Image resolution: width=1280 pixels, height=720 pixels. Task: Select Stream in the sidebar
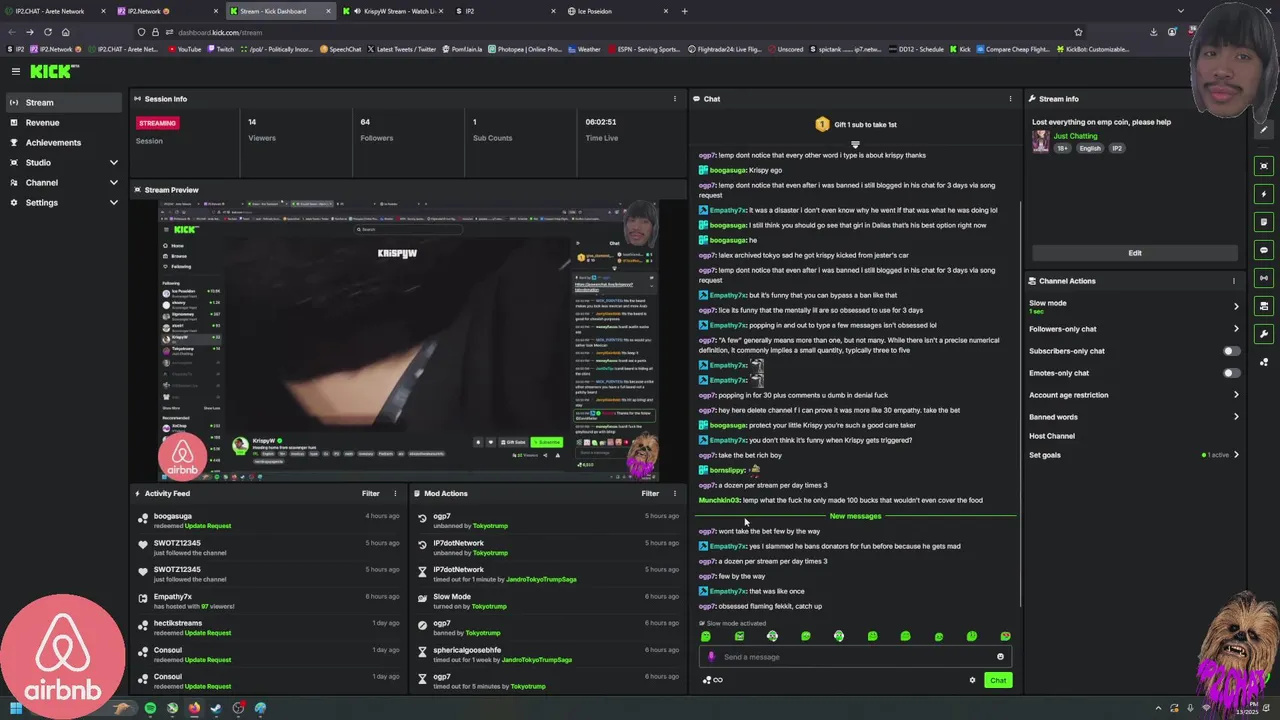[64, 102]
